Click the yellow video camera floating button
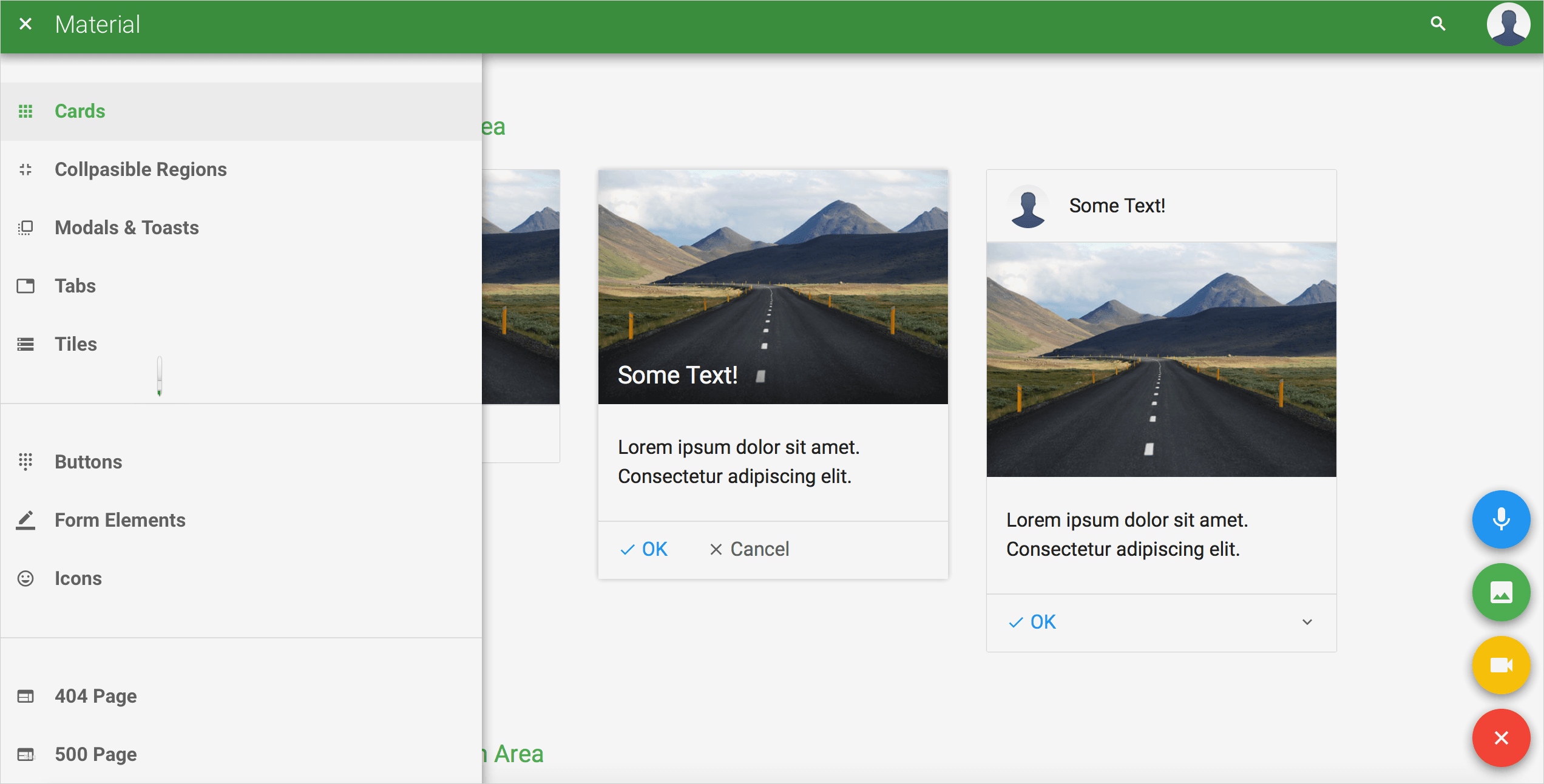The height and width of the screenshot is (784, 1544). click(x=1501, y=665)
